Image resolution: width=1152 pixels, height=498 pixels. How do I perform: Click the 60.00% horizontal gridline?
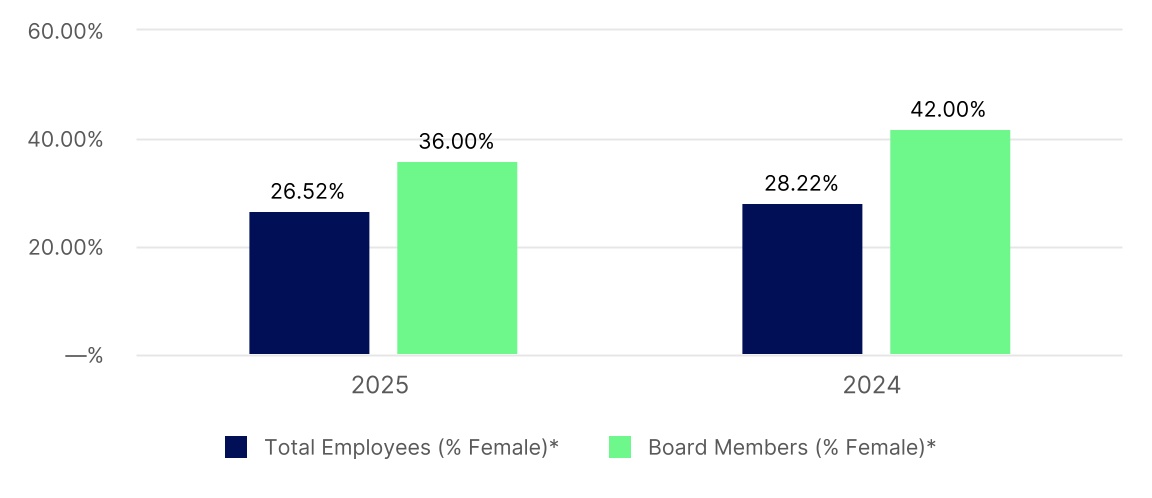tap(630, 30)
